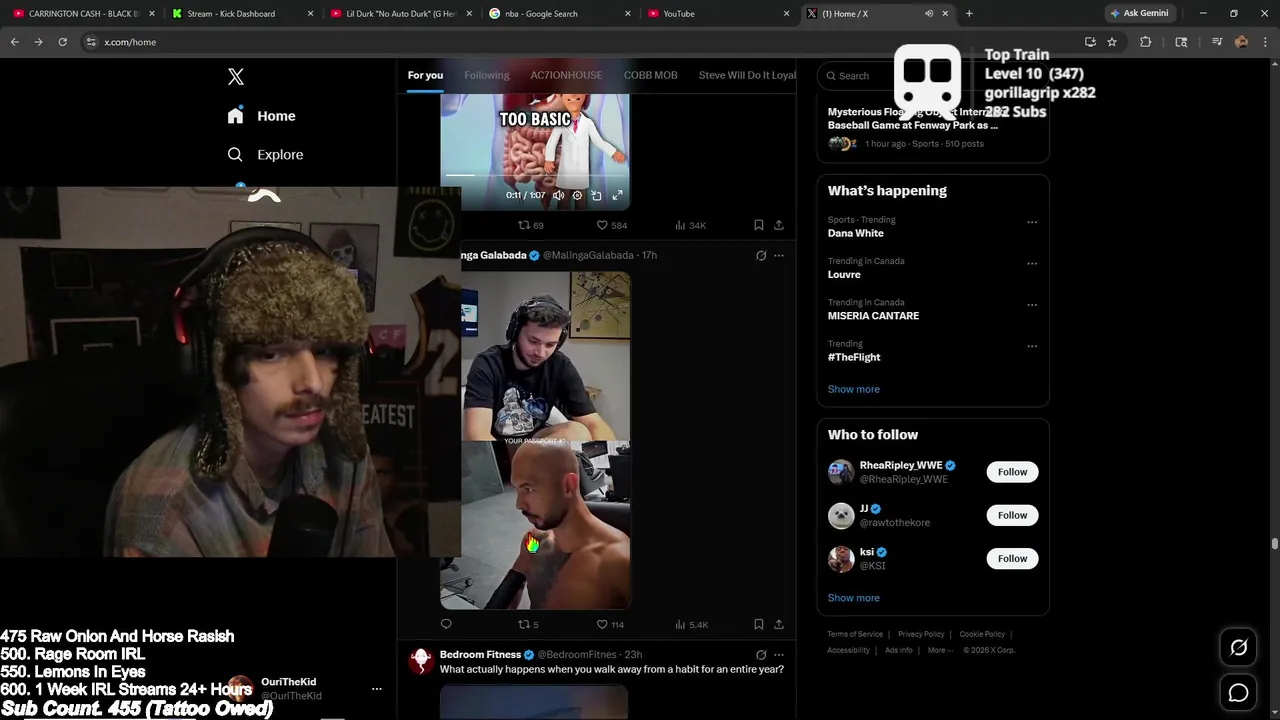Share the Malinga Galabada post

pyautogui.click(x=779, y=624)
